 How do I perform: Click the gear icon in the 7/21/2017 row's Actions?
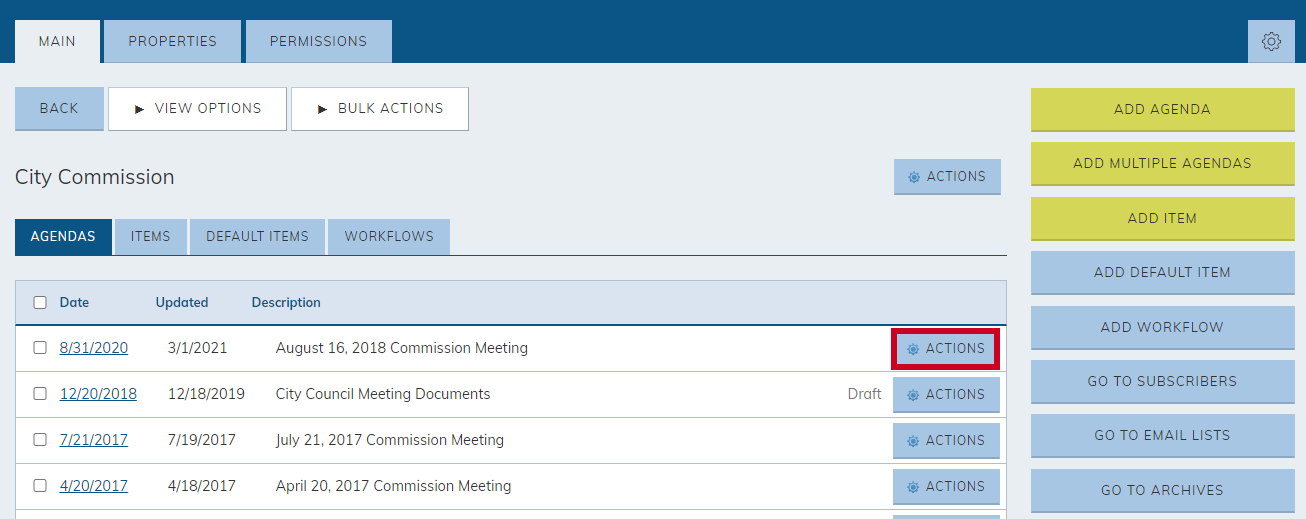point(913,441)
